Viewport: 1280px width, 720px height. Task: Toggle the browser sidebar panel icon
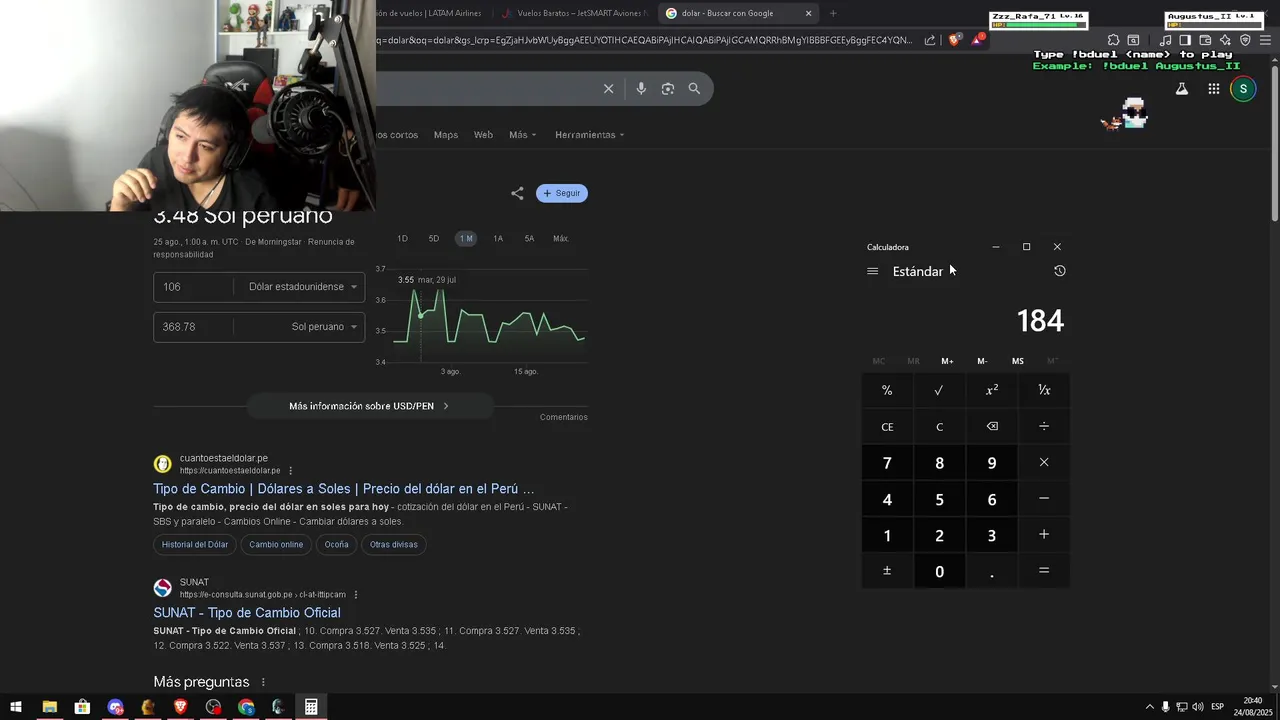tap(1185, 40)
